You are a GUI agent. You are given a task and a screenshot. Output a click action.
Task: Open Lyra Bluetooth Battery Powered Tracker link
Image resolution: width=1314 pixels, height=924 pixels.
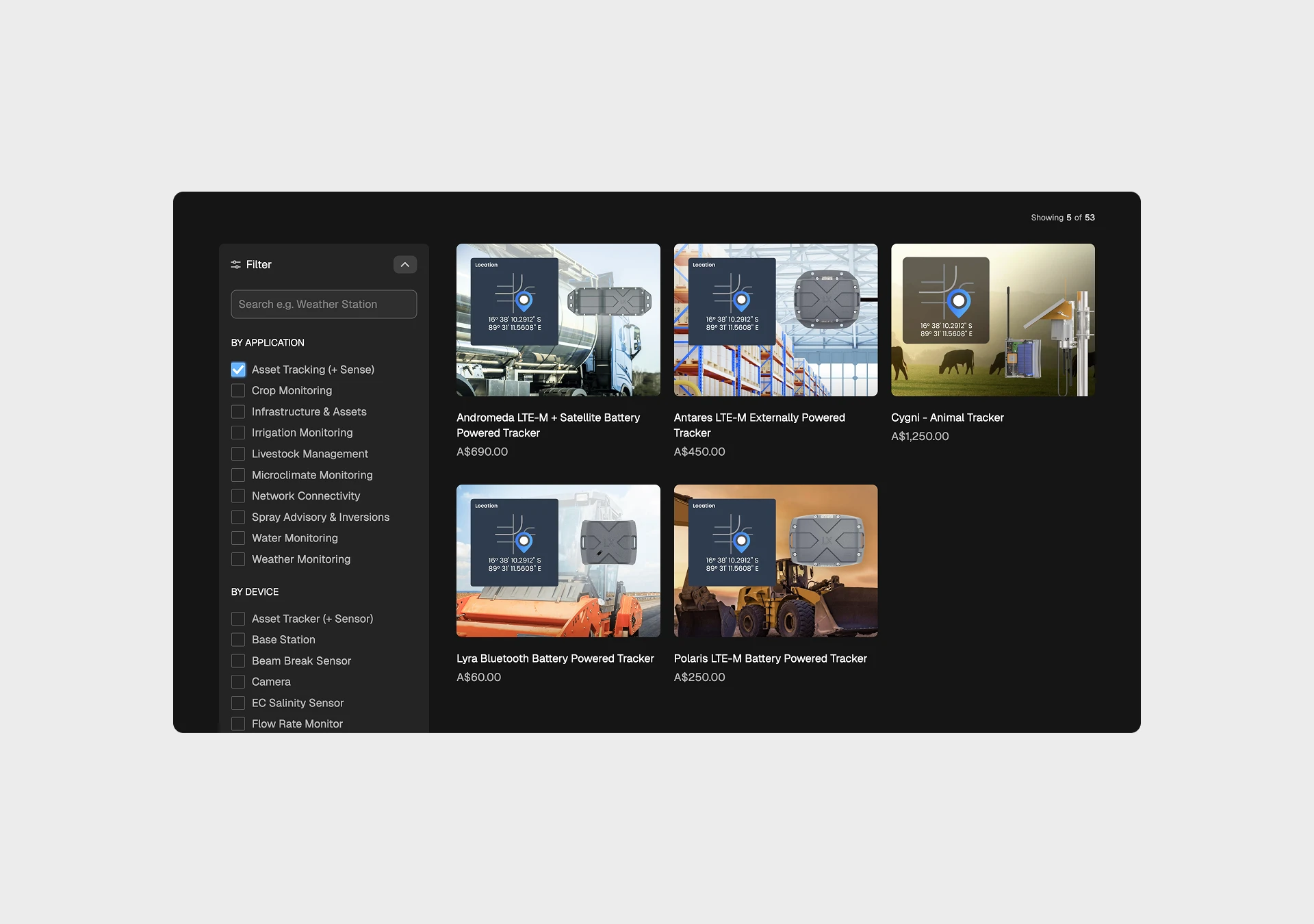click(x=555, y=658)
